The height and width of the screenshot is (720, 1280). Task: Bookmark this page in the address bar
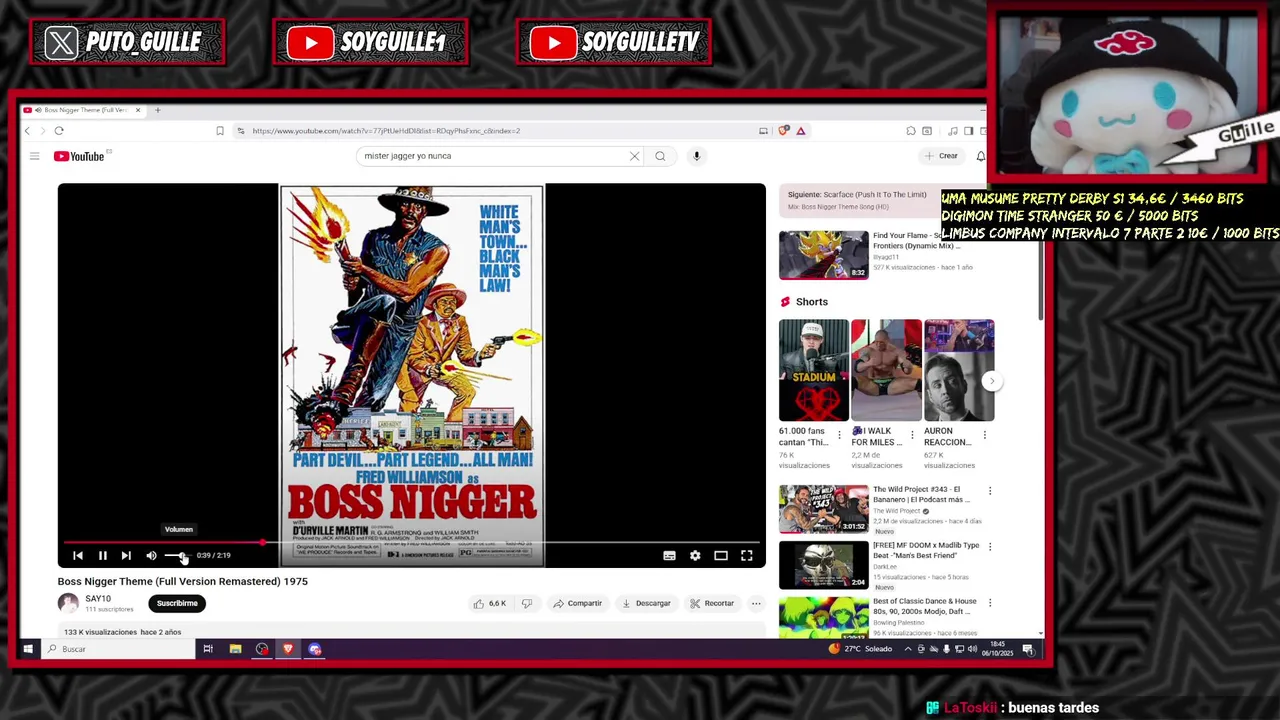220,131
